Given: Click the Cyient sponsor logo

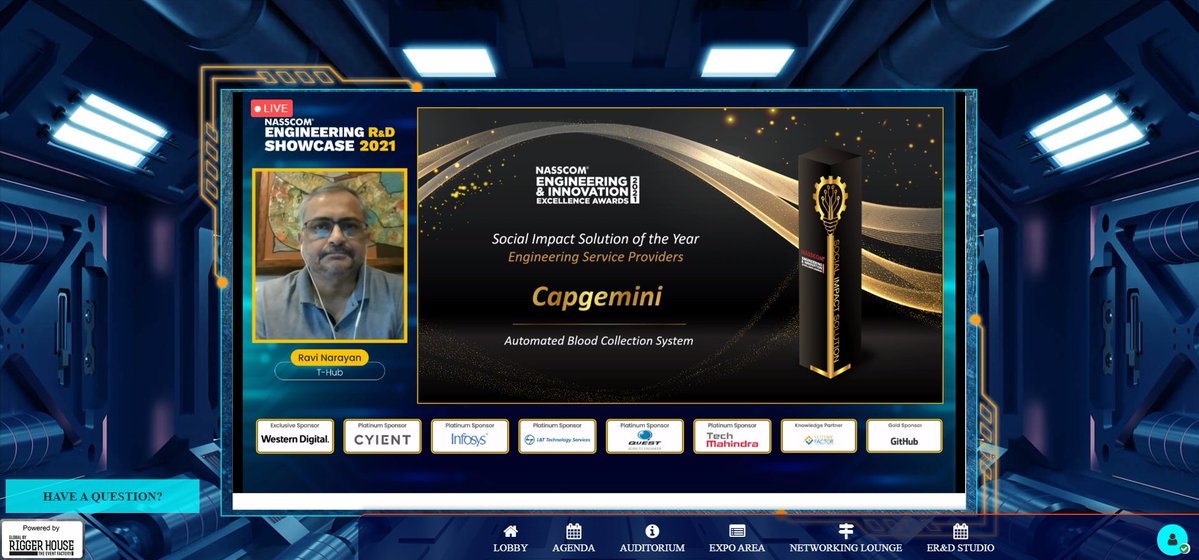Looking at the screenshot, I should click(382, 436).
